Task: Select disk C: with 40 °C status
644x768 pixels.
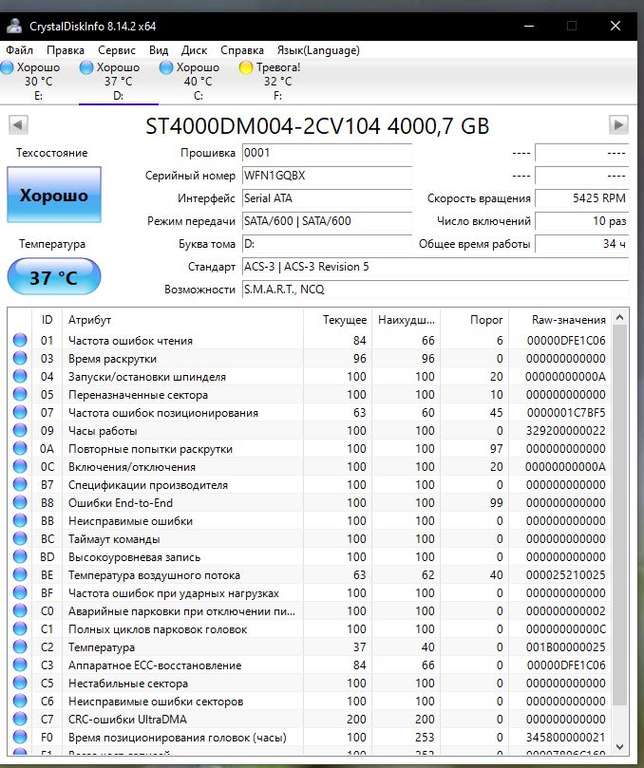Action: tap(198, 81)
